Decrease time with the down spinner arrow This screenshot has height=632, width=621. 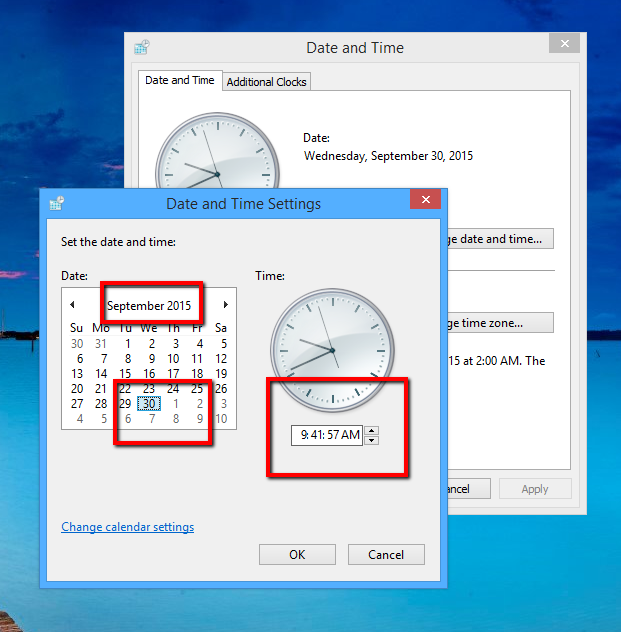click(372, 440)
